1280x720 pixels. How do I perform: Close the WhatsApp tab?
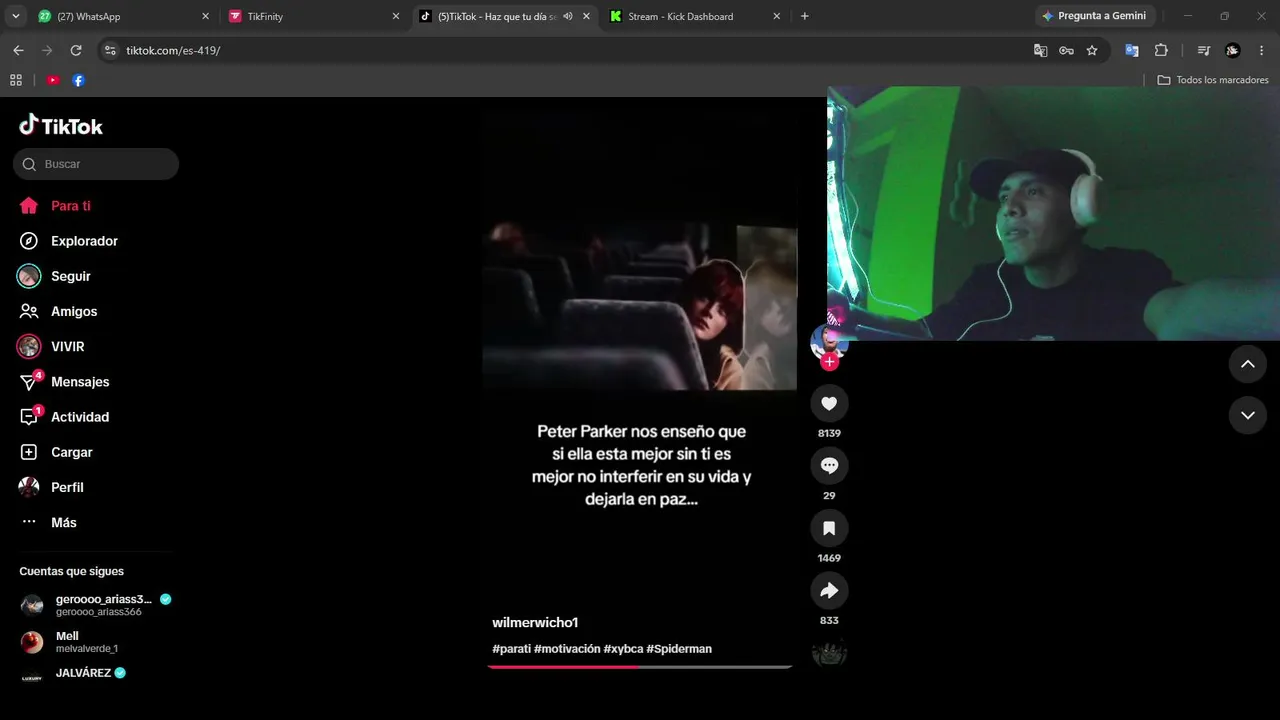(205, 16)
